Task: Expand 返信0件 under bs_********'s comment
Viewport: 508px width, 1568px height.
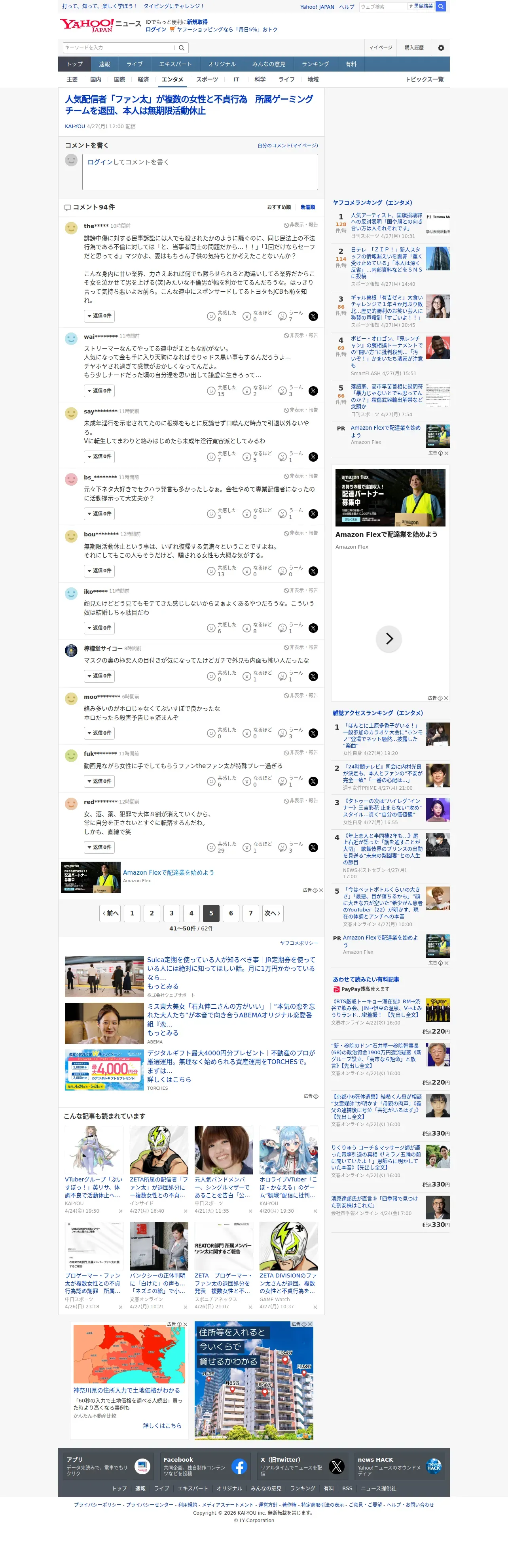Action: click(x=99, y=514)
